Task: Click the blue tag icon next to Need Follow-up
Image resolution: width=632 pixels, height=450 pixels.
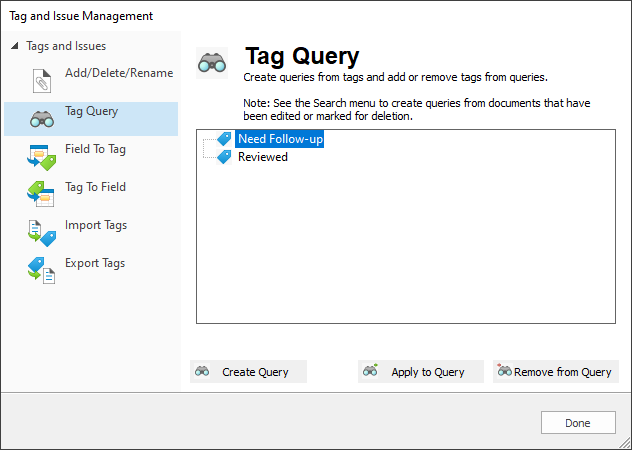Action: (x=224, y=139)
